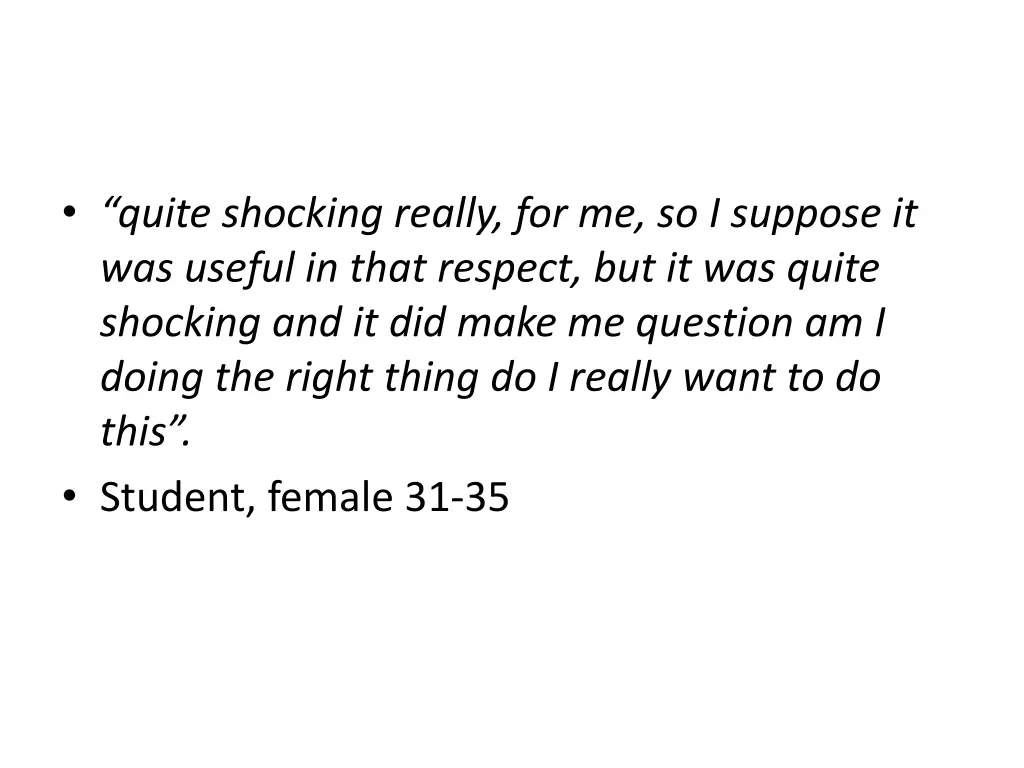Image resolution: width=1024 pixels, height=768 pixels.
Task: Click the first bullet point marker
Action: pyautogui.click(x=69, y=212)
